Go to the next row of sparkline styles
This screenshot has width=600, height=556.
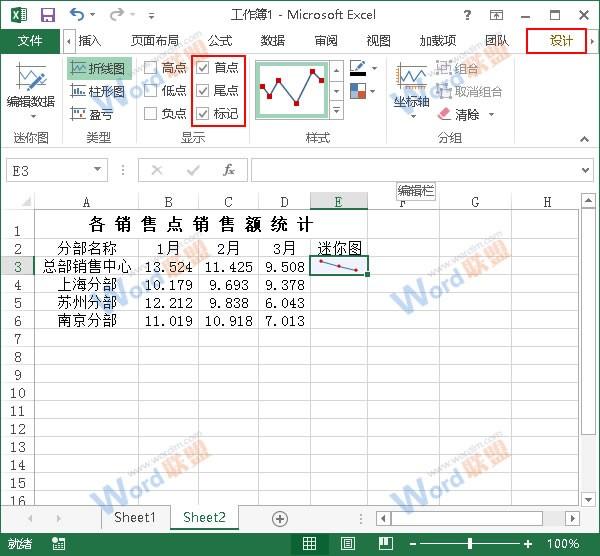coord(336,91)
